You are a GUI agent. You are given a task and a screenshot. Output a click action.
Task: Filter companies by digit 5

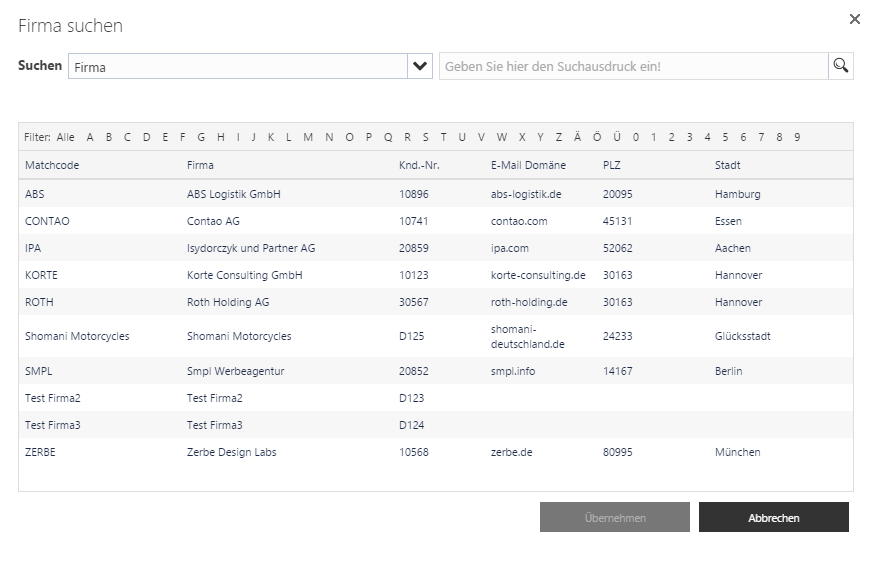pyautogui.click(x=725, y=137)
